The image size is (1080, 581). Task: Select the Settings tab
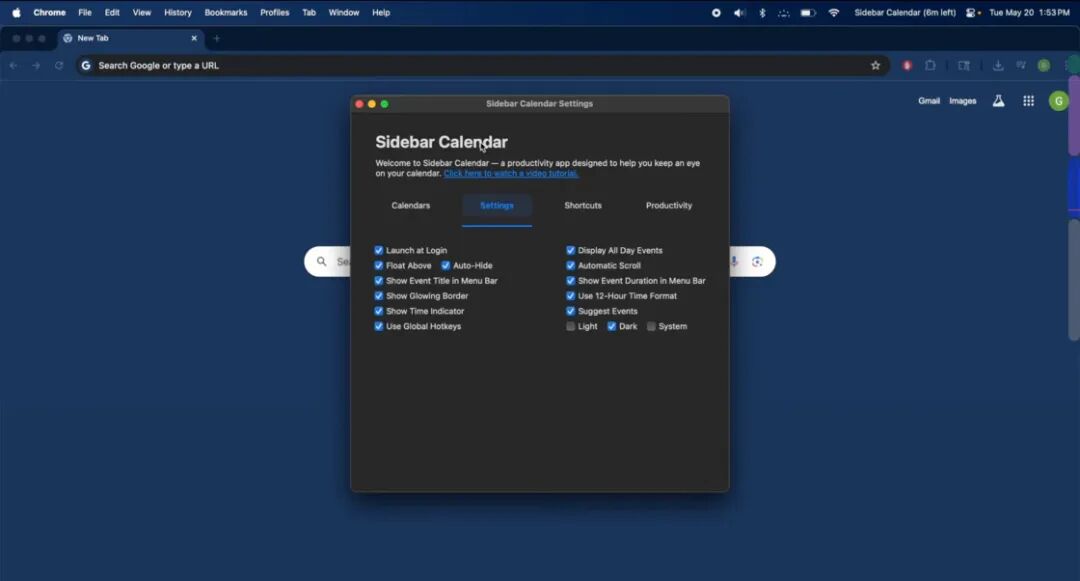pyautogui.click(x=497, y=206)
